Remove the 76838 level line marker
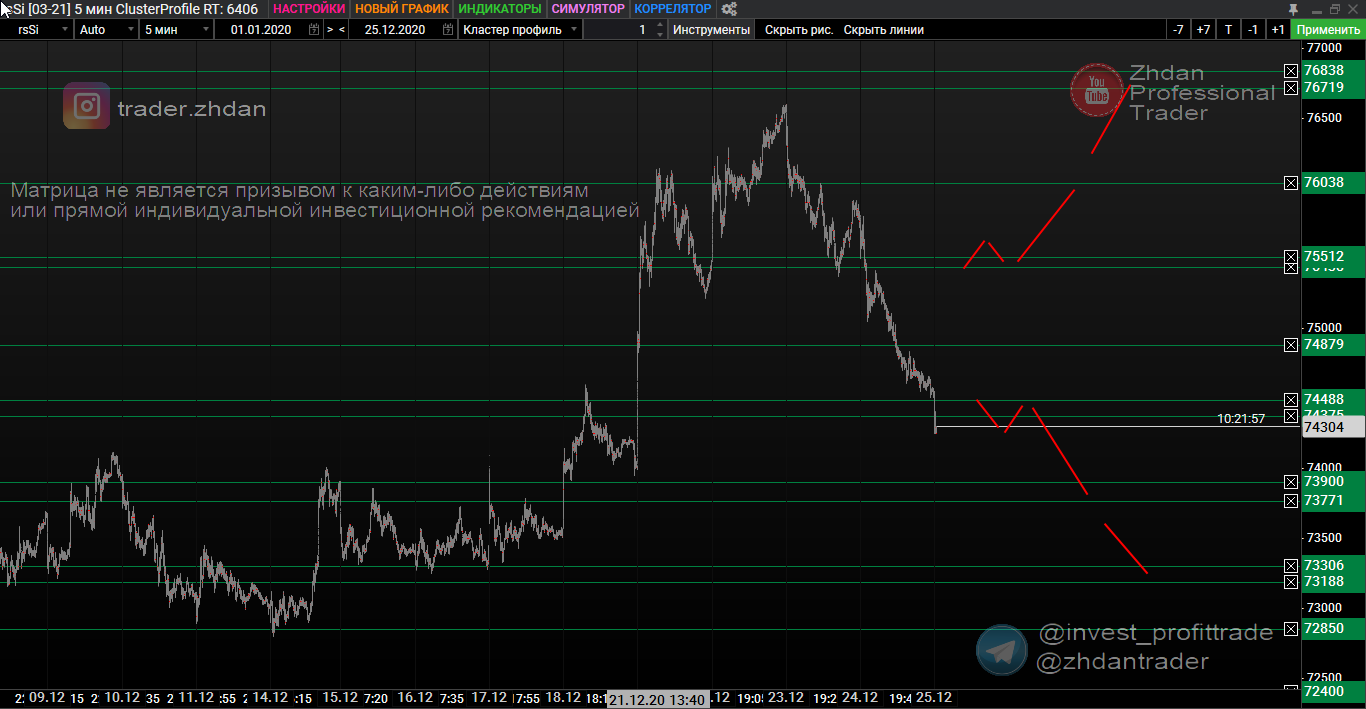 1291,71
